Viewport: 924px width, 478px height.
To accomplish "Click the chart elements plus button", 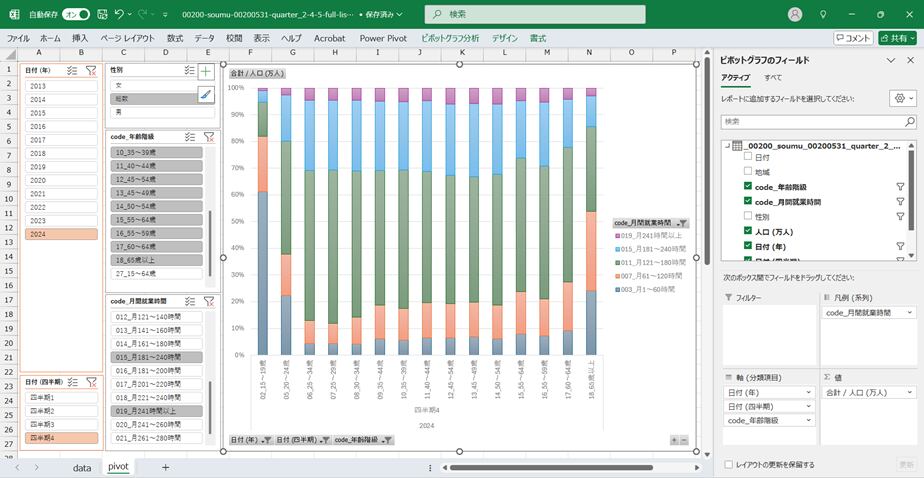I will point(205,72).
